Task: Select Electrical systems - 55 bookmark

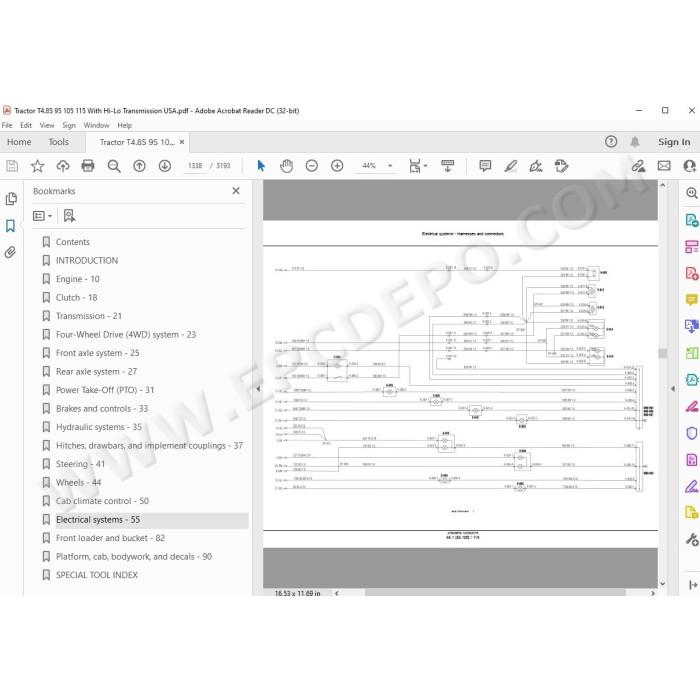Action: [x=98, y=520]
